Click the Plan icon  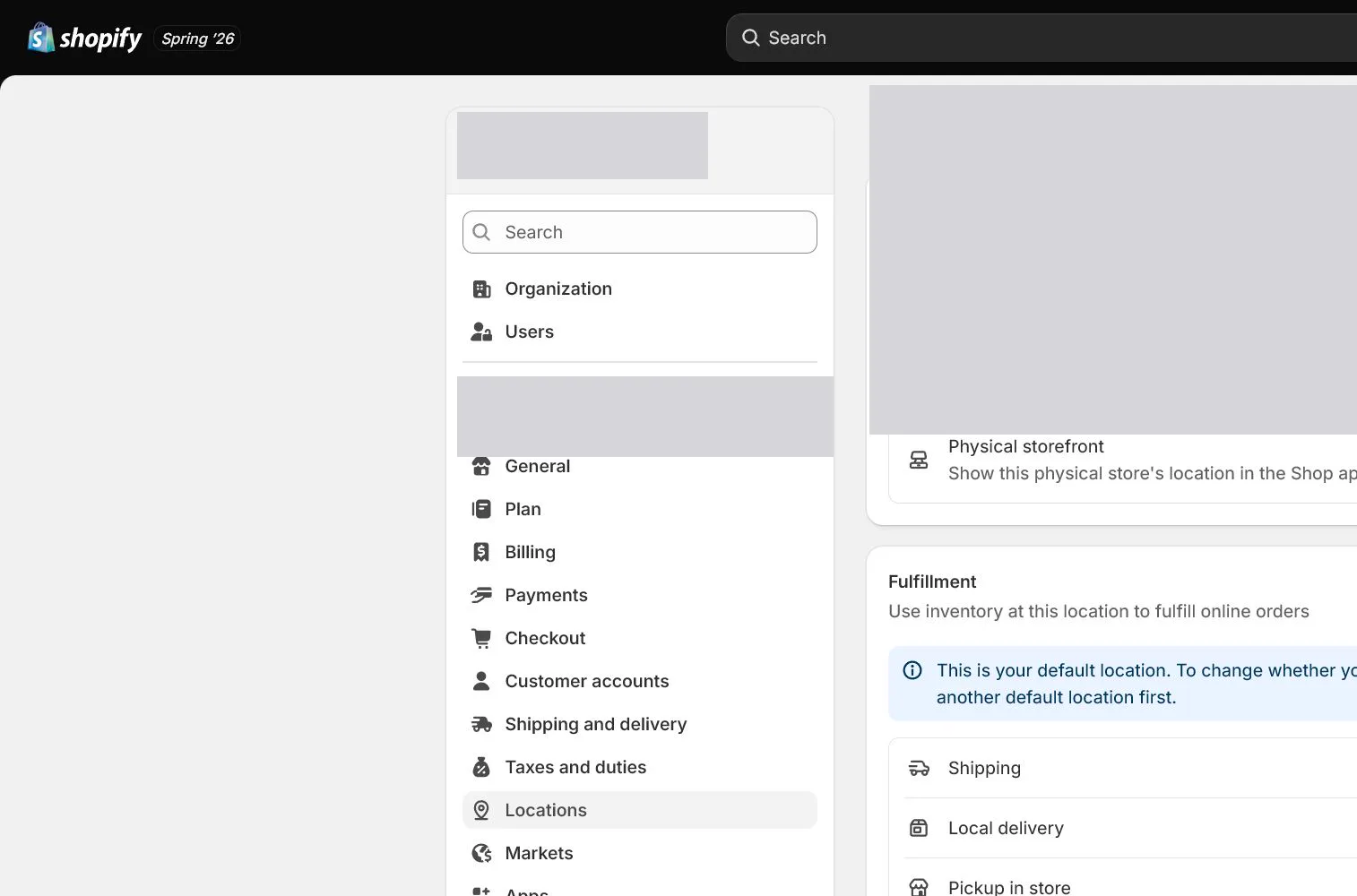click(481, 509)
